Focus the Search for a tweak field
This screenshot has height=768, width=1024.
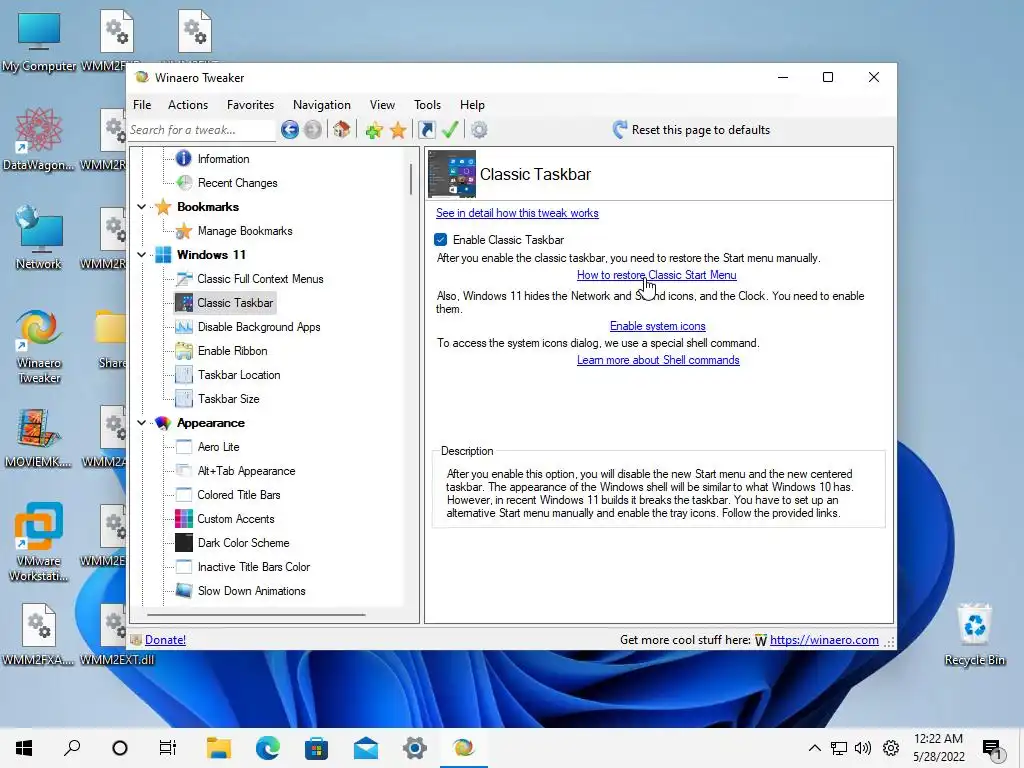(202, 130)
